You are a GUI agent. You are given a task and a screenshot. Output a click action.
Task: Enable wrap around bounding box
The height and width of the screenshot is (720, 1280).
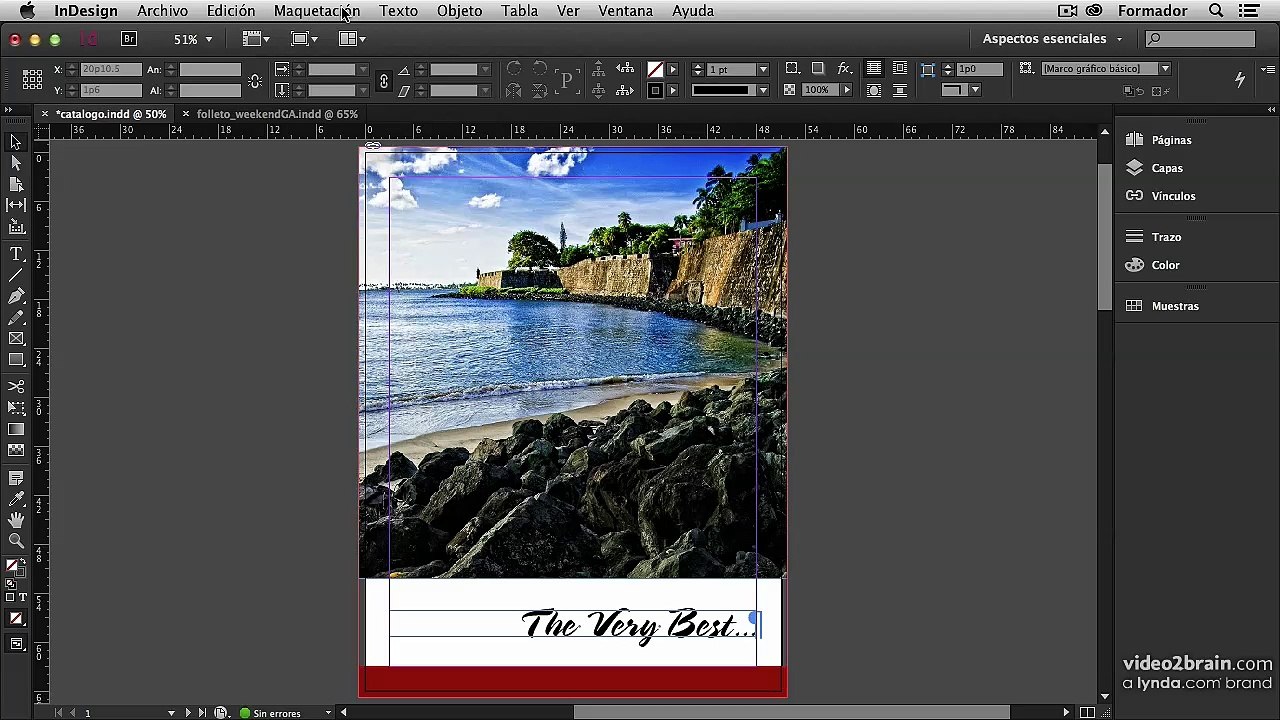pyautogui.click(x=900, y=69)
